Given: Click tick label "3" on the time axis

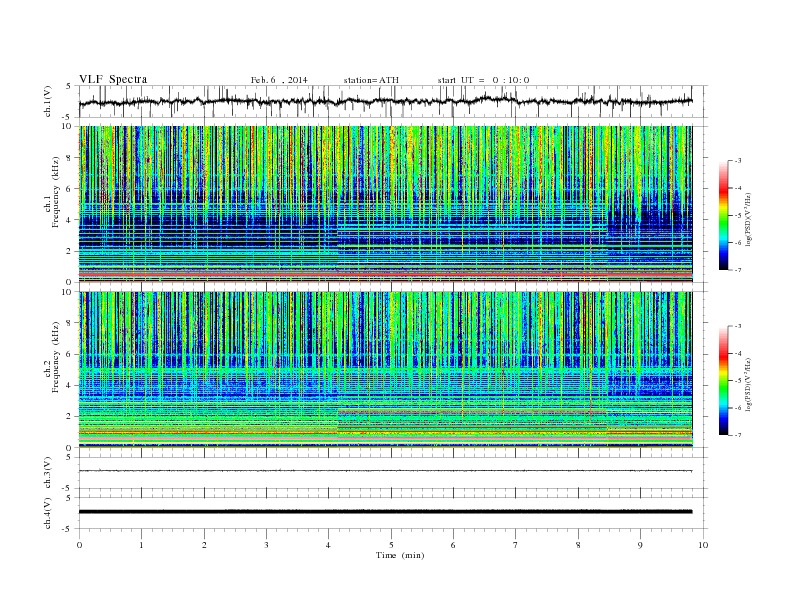Looking at the screenshot, I should (x=266, y=545).
